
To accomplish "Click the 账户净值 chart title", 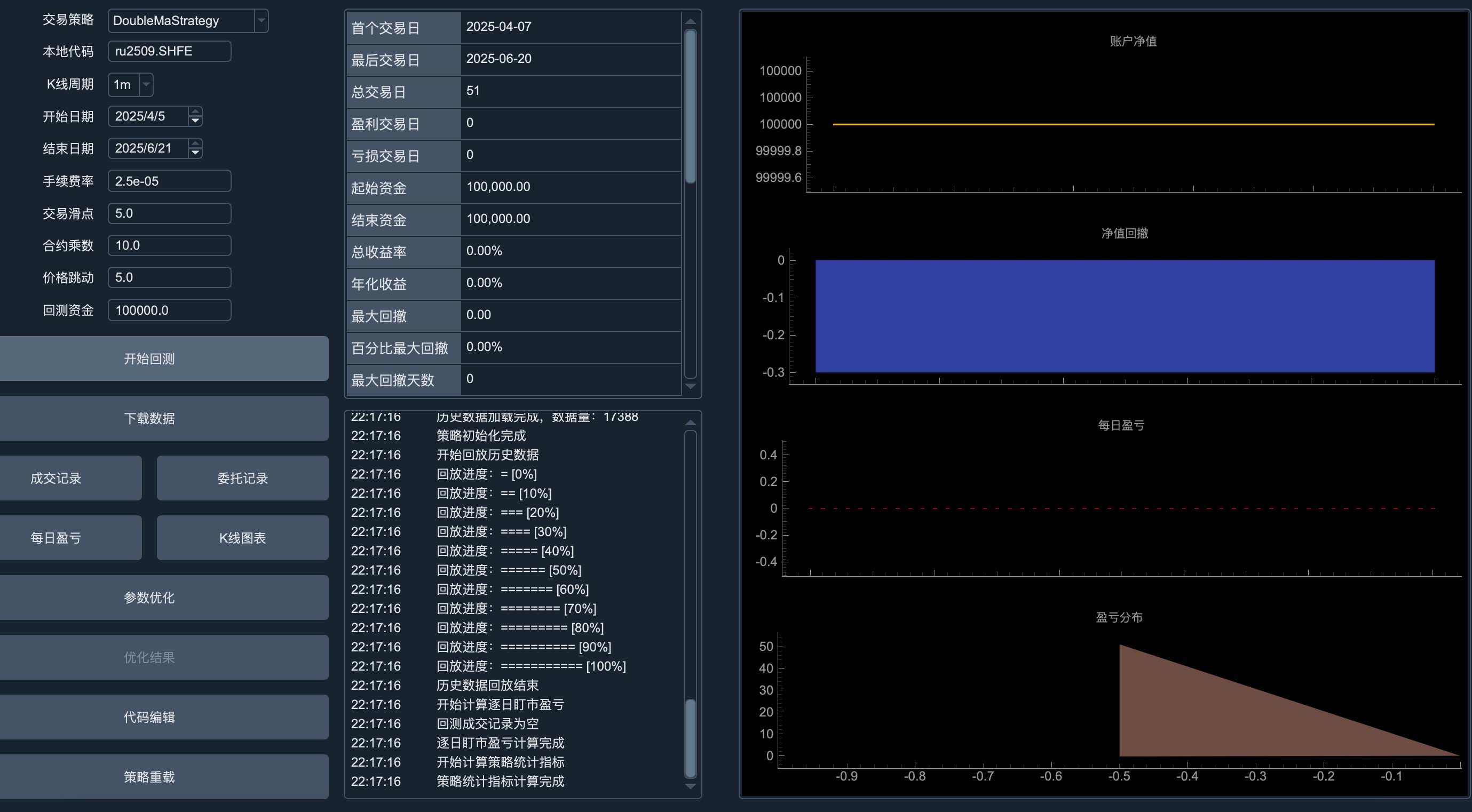I will (1133, 41).
